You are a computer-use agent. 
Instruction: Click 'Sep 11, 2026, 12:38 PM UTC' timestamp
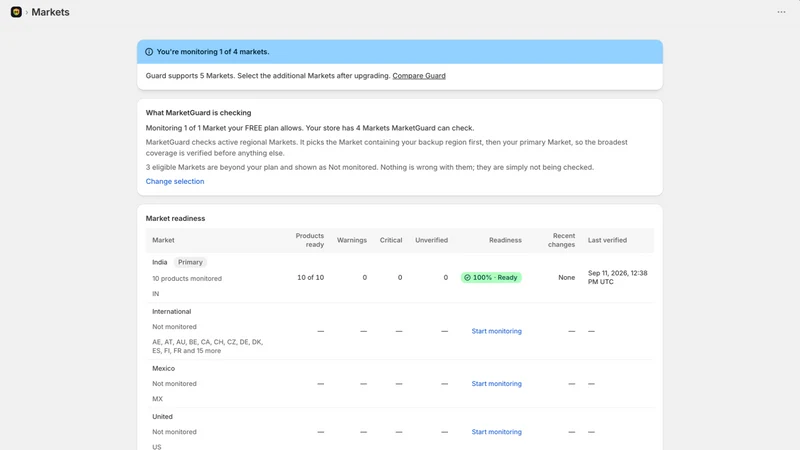coord(617,278)
